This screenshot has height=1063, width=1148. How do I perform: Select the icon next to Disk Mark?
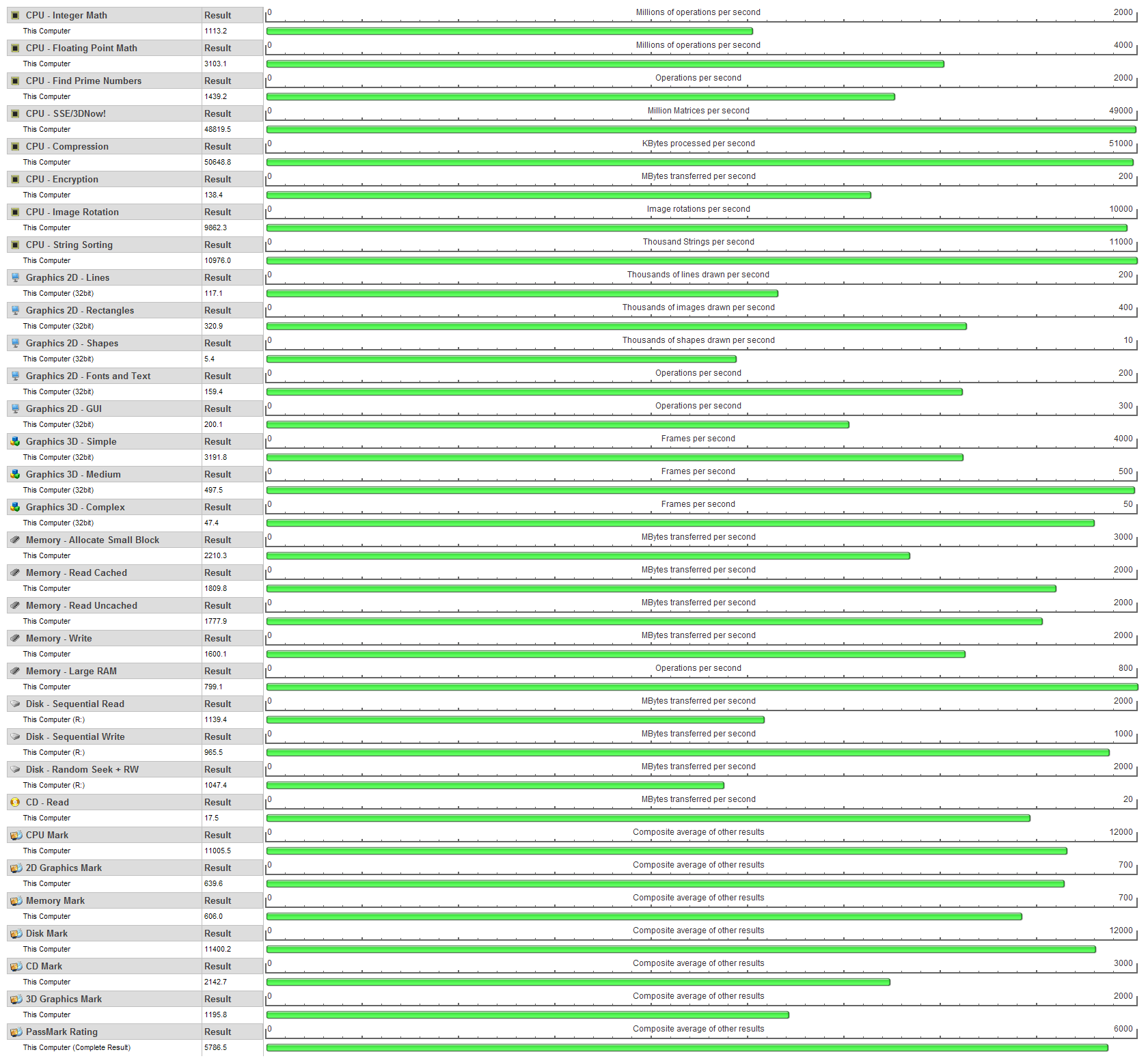click(16, 933)
